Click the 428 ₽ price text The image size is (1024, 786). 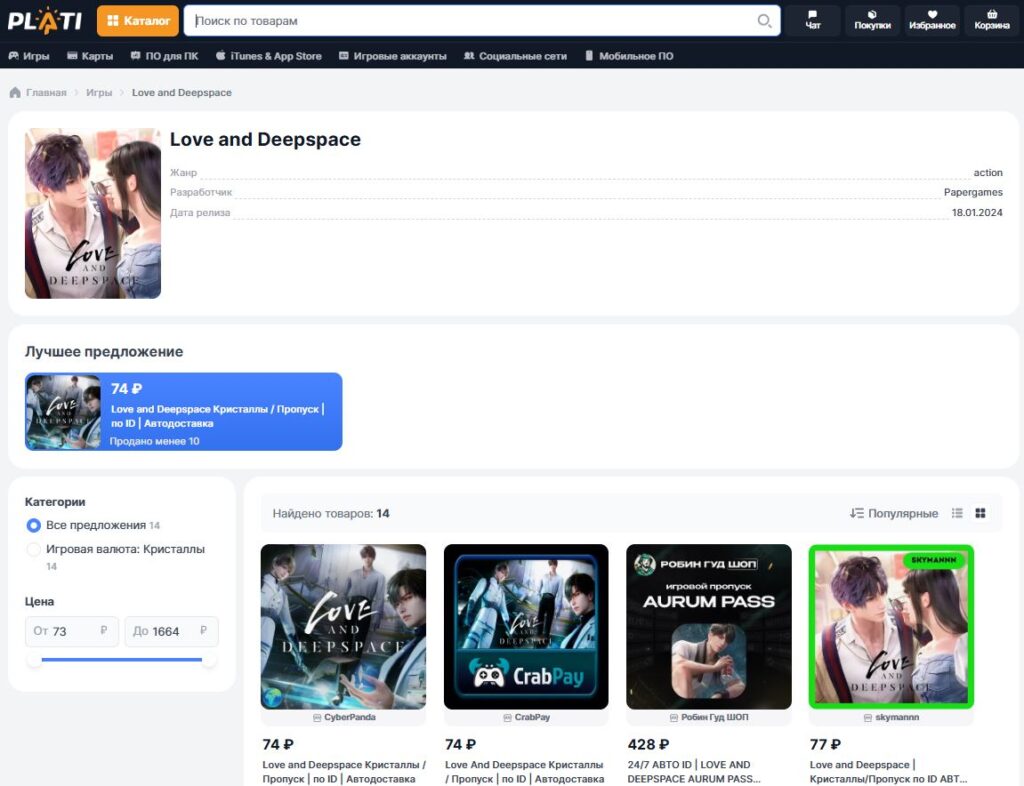[x=648, y=744]
